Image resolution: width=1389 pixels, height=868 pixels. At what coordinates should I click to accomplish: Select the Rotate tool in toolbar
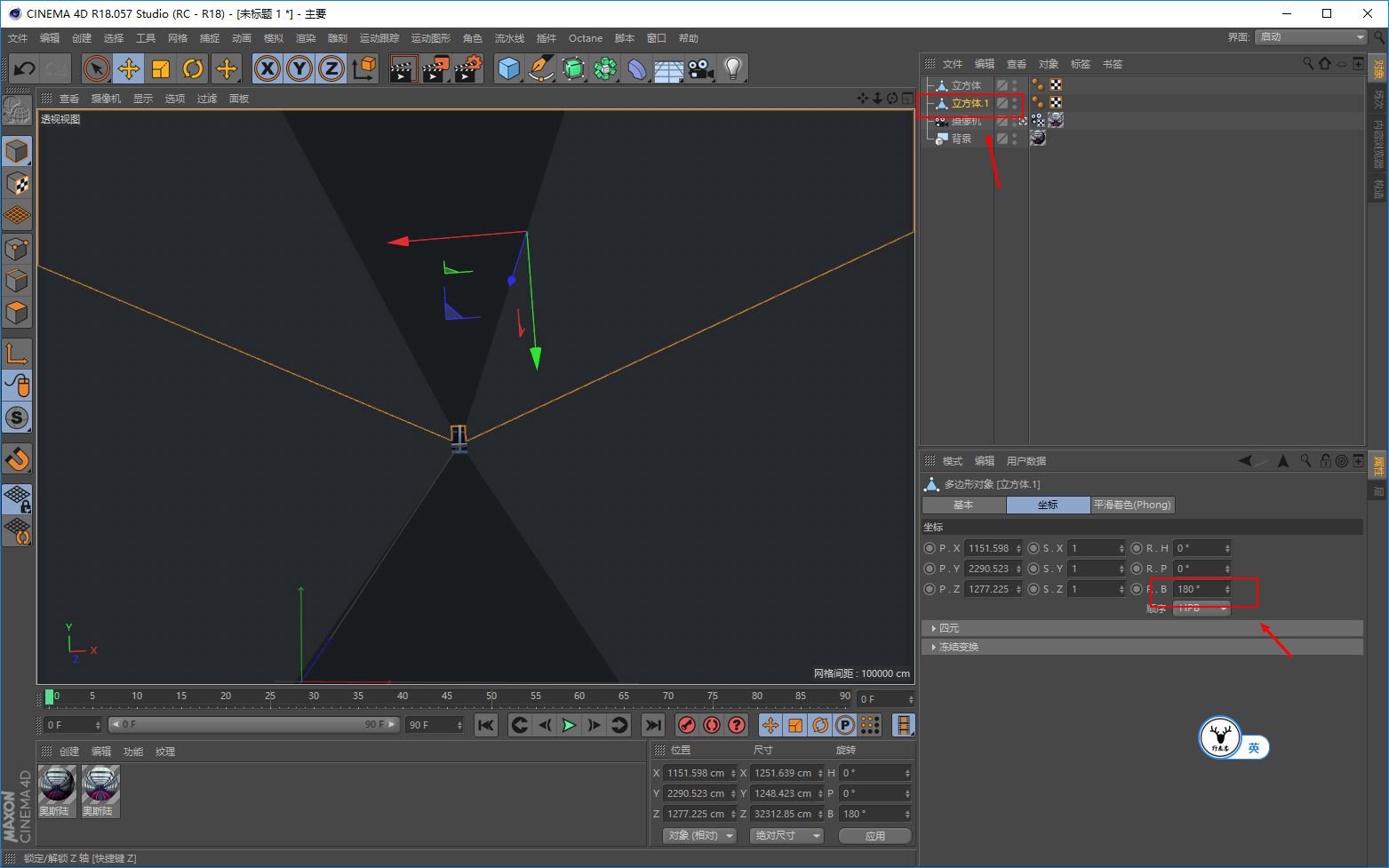click(193, 68)
